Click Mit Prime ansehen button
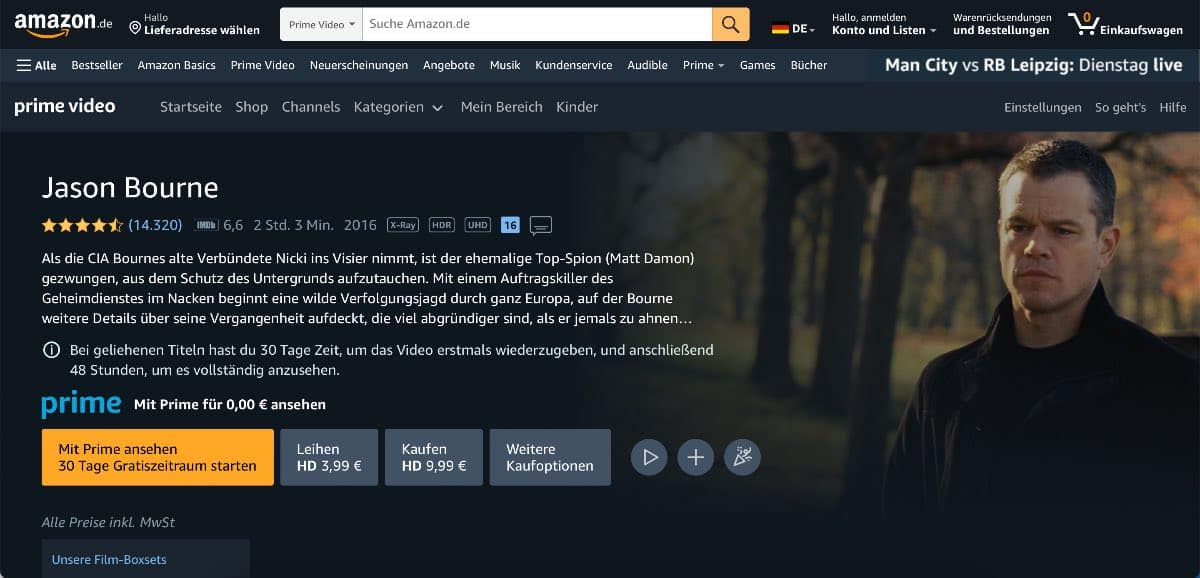 [158, 457]
